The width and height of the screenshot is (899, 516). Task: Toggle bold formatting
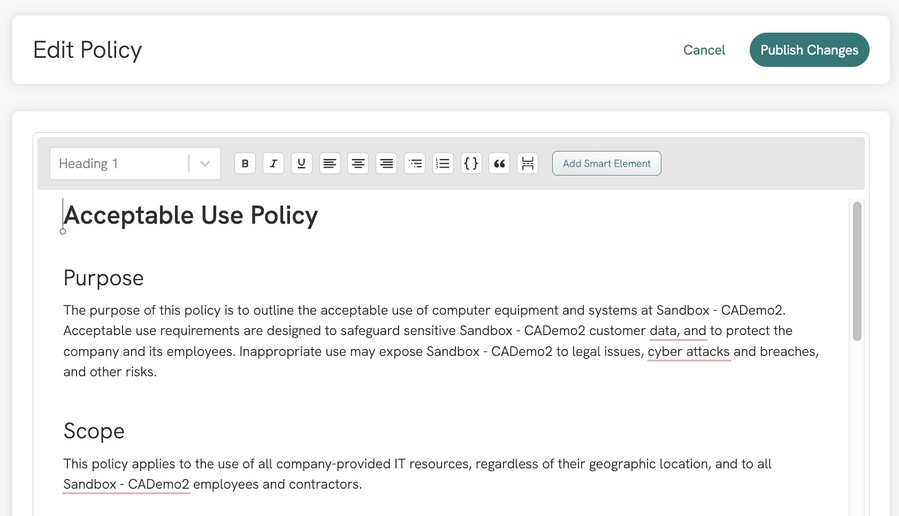[245, 163]
